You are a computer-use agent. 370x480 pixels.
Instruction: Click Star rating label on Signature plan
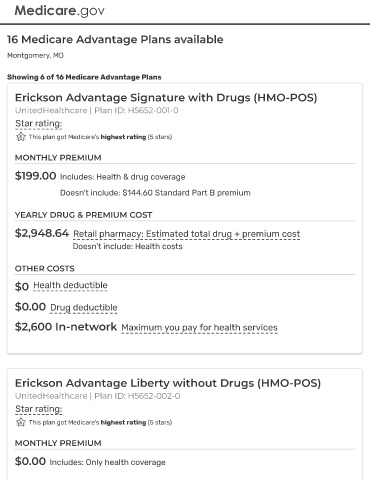(39, 124)
